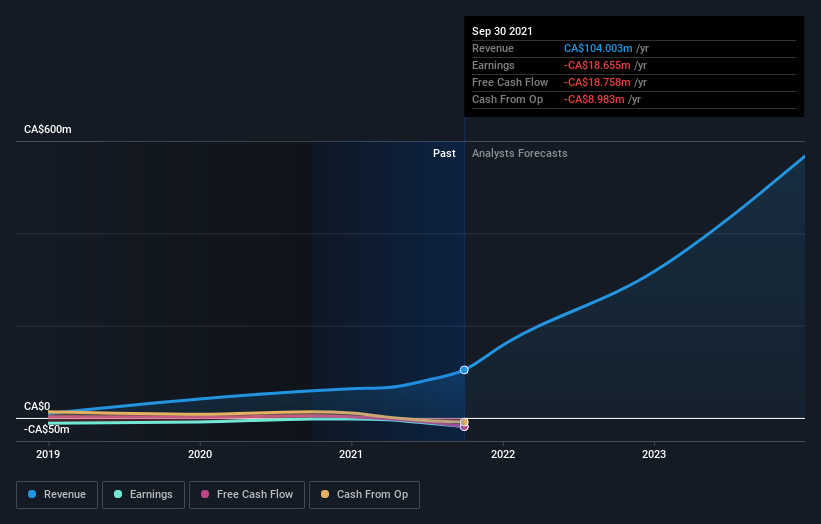Click the Sep 30 2021 tooltip date
The width and height of the screenshot is (821, 524).
click(x=502, y=31)
